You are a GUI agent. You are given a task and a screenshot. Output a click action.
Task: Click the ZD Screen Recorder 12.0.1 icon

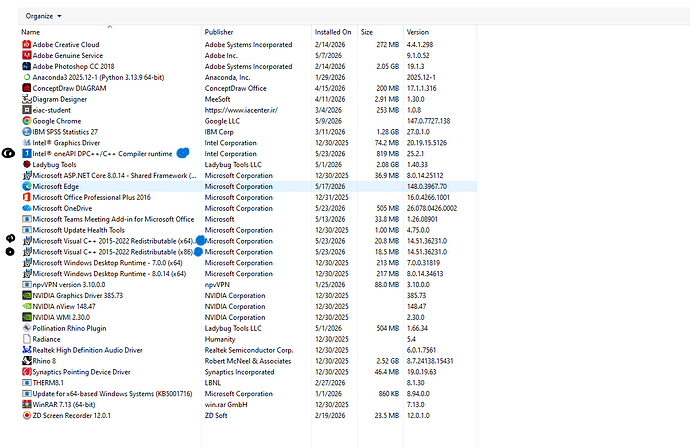coord(27,415)
